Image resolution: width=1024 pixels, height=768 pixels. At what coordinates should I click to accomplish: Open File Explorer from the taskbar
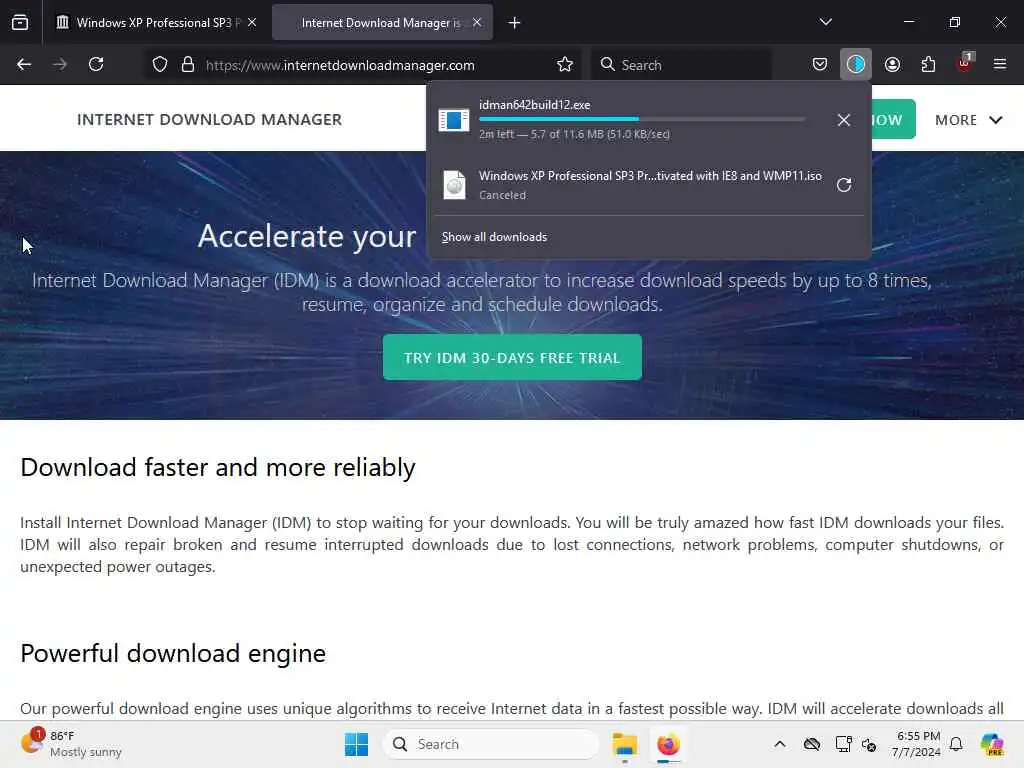click(x=624, y=744)
